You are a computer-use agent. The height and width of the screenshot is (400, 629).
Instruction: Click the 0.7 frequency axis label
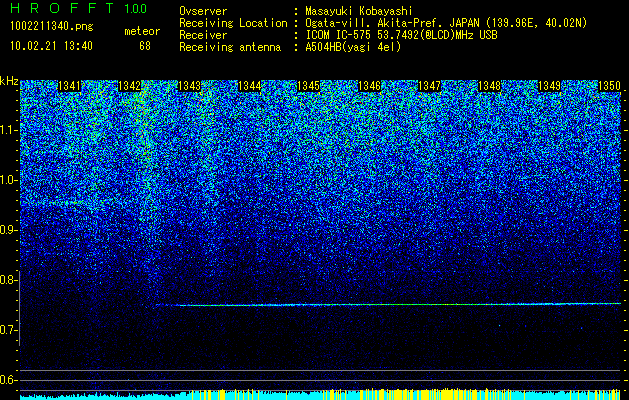point(9,330)
